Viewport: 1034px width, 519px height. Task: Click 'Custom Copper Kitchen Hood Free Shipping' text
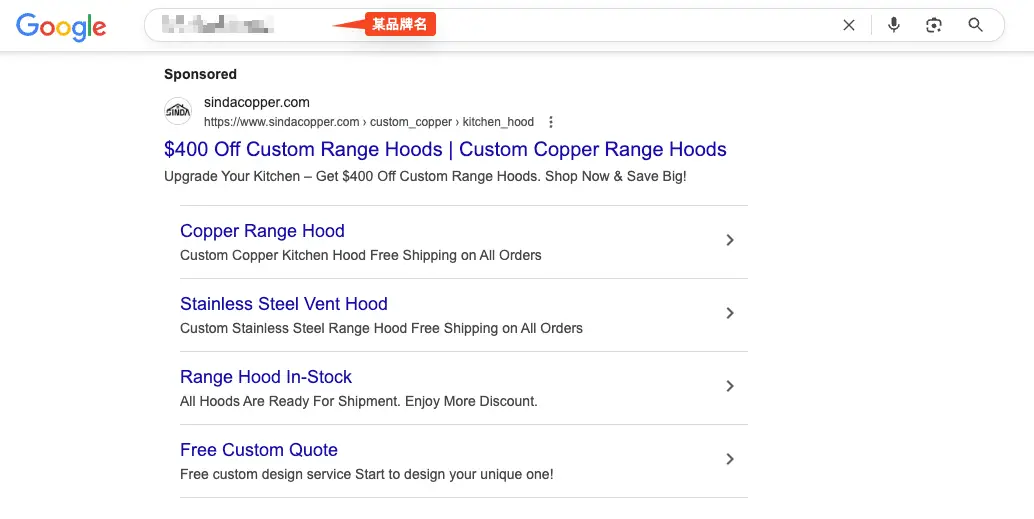coord(361,256)
